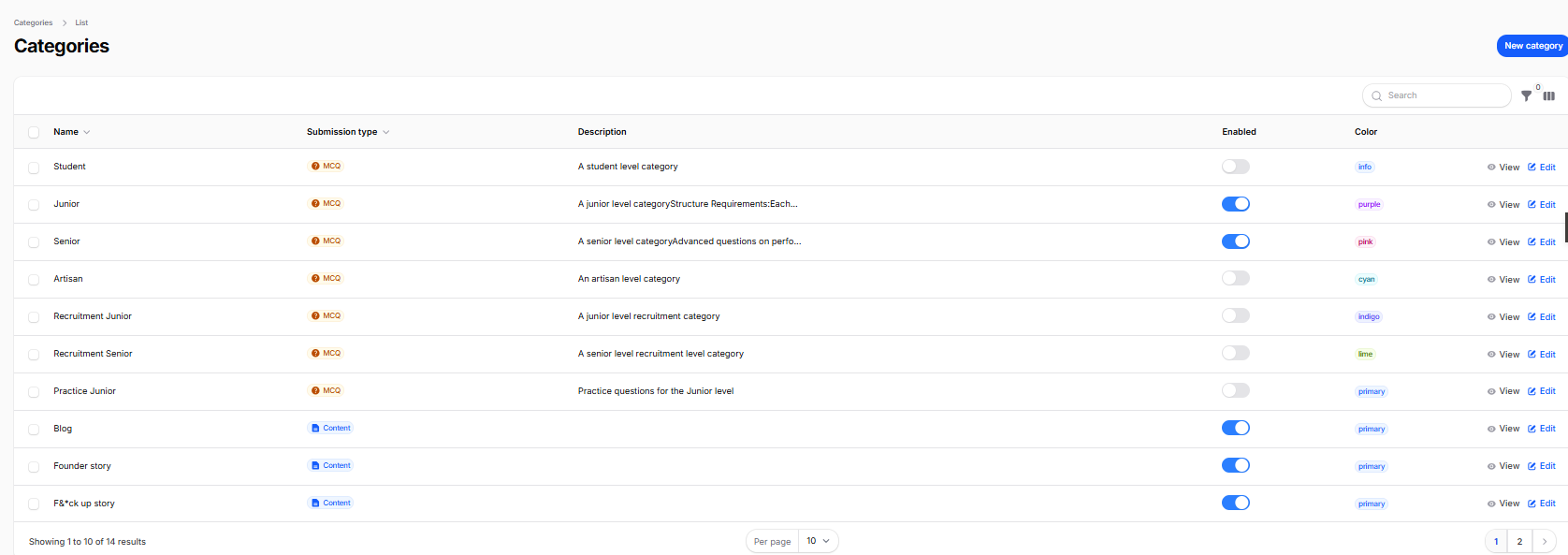Go to page 2
The height and width of the screenshot is (555, 1568).
[1519, 542]
